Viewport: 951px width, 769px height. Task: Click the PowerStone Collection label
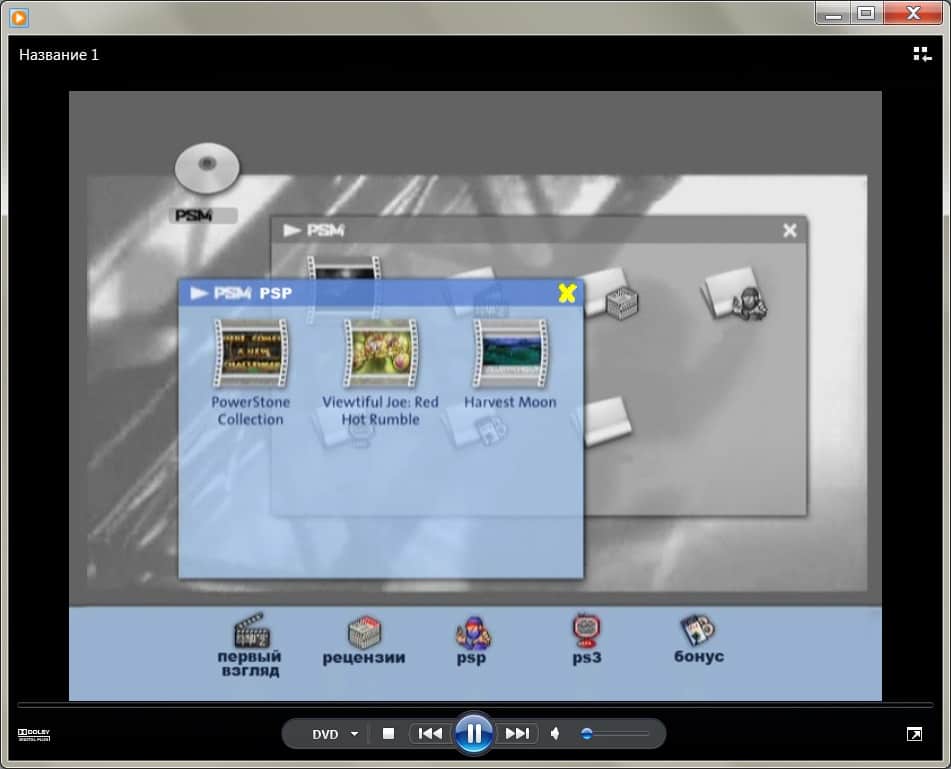pos(250,411)
